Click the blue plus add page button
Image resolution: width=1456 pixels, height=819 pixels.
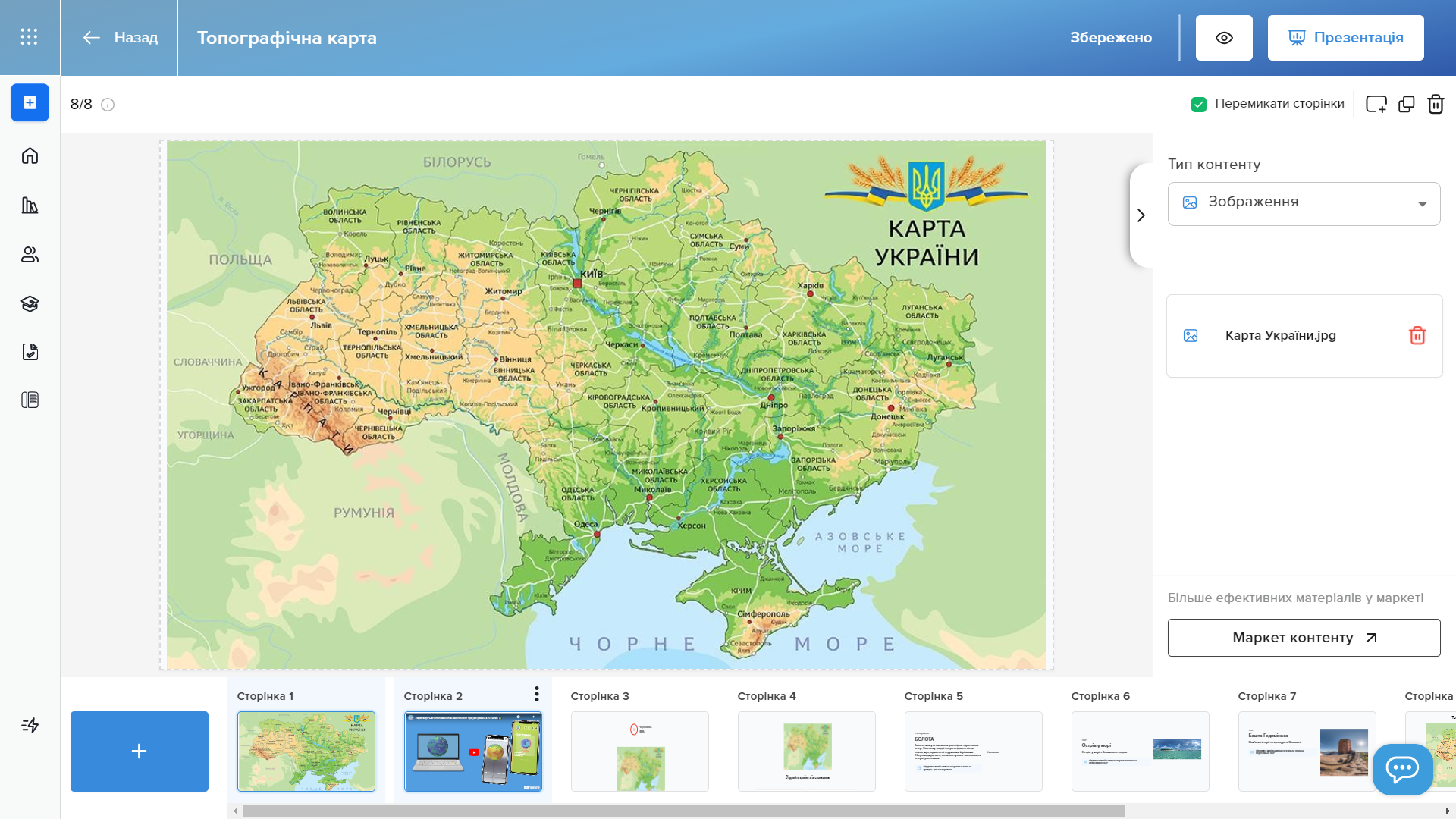(x=140, y=752)
